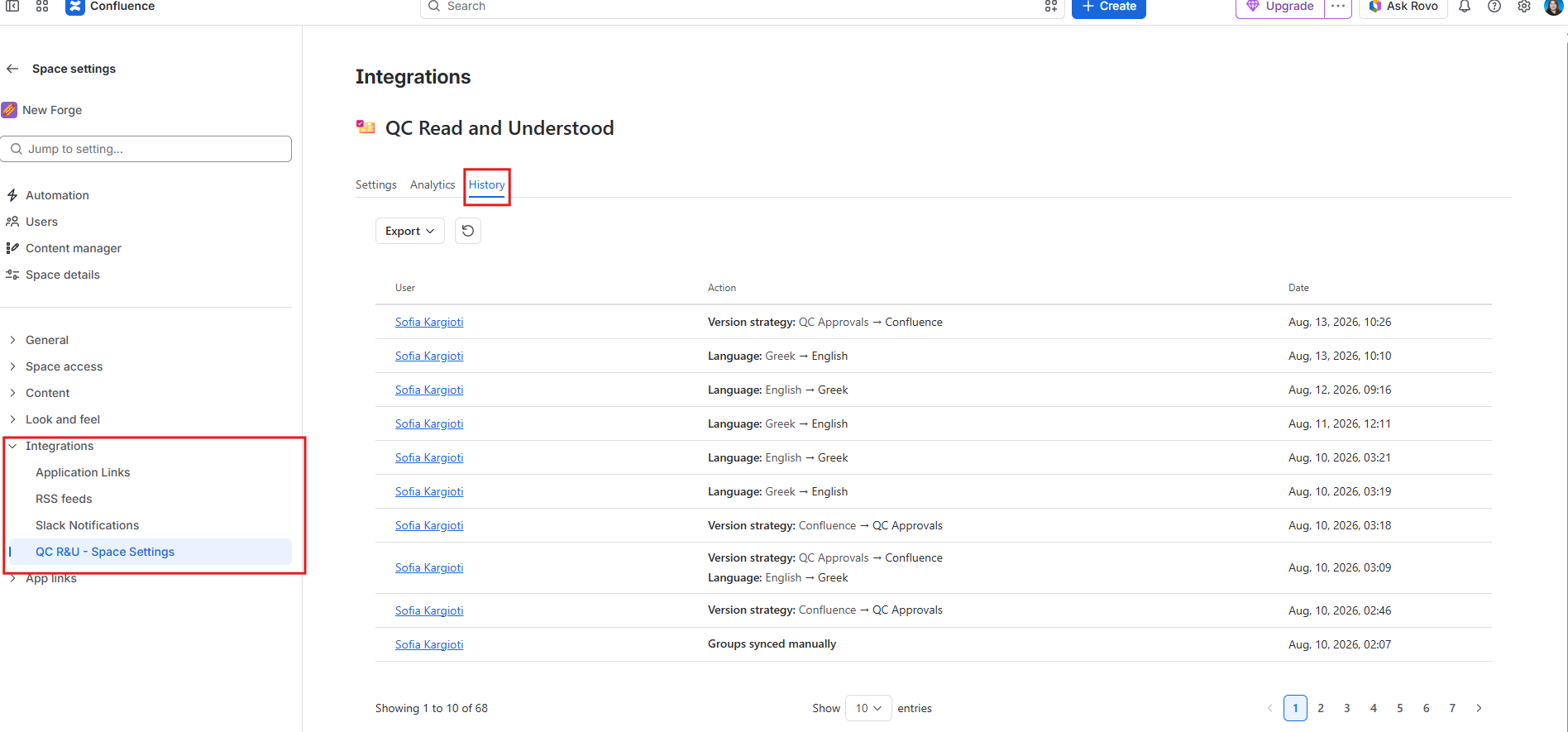Viewport: 1568px width, 732px height.
Task: Open more options next to Upgrade
Action: (1338, 7)
